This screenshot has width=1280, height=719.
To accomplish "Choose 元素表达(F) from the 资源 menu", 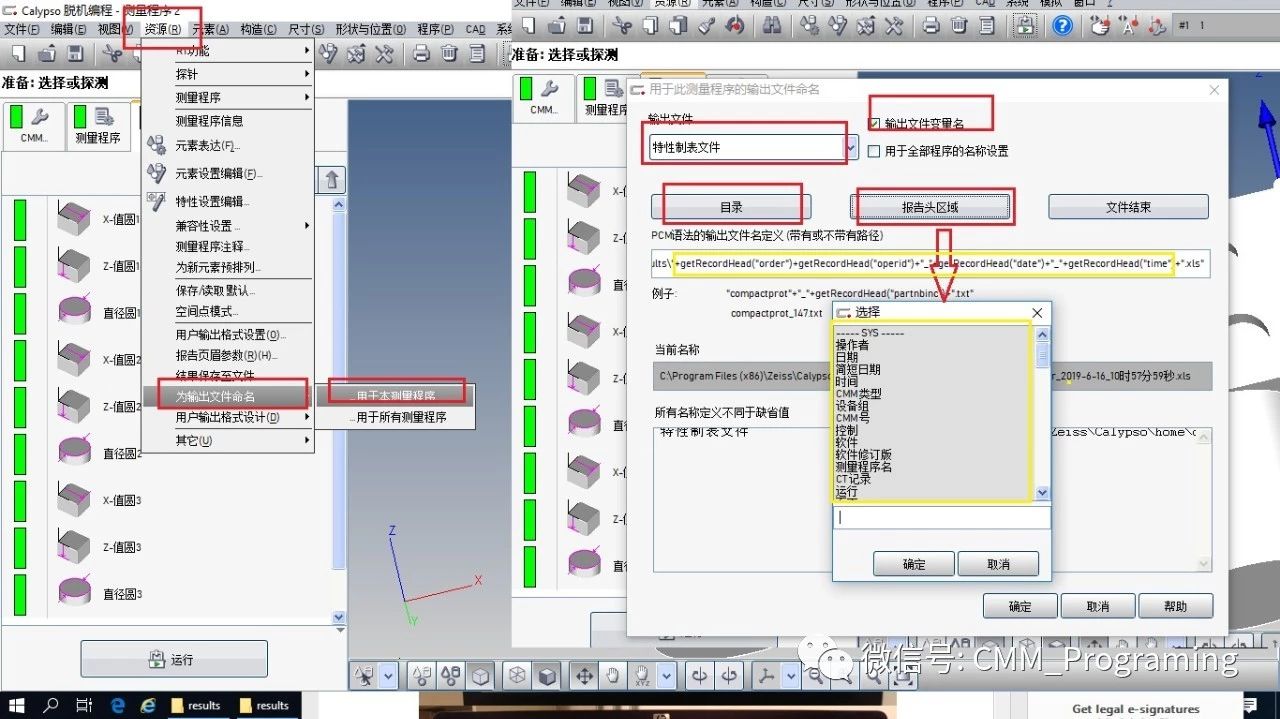I will point(228,146).
